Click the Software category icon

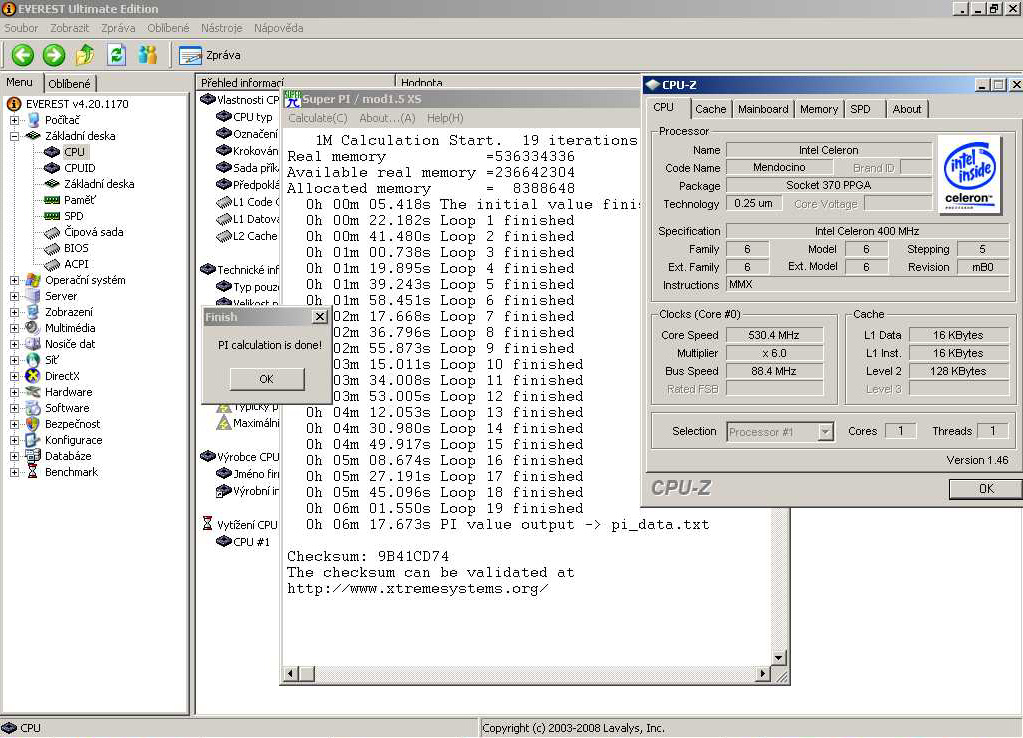[33, 408]
